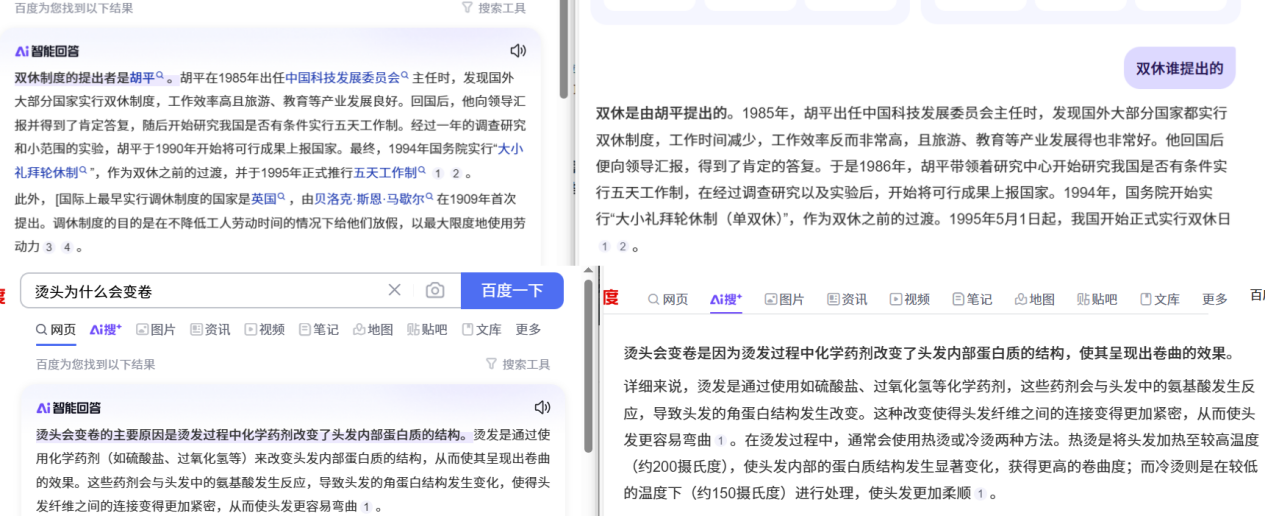Open 贴吧 tab in the AI搜+ results panel
Image resolution: width=1265 pixels, height=516 pixels.
click(1097, 299)
